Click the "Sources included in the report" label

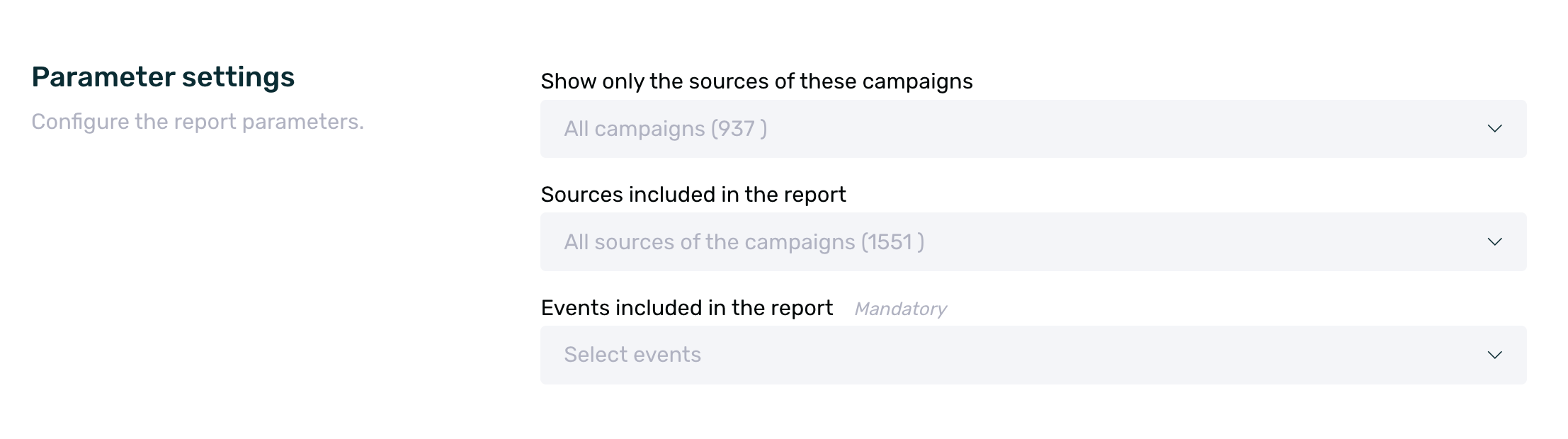click(693, 195)
